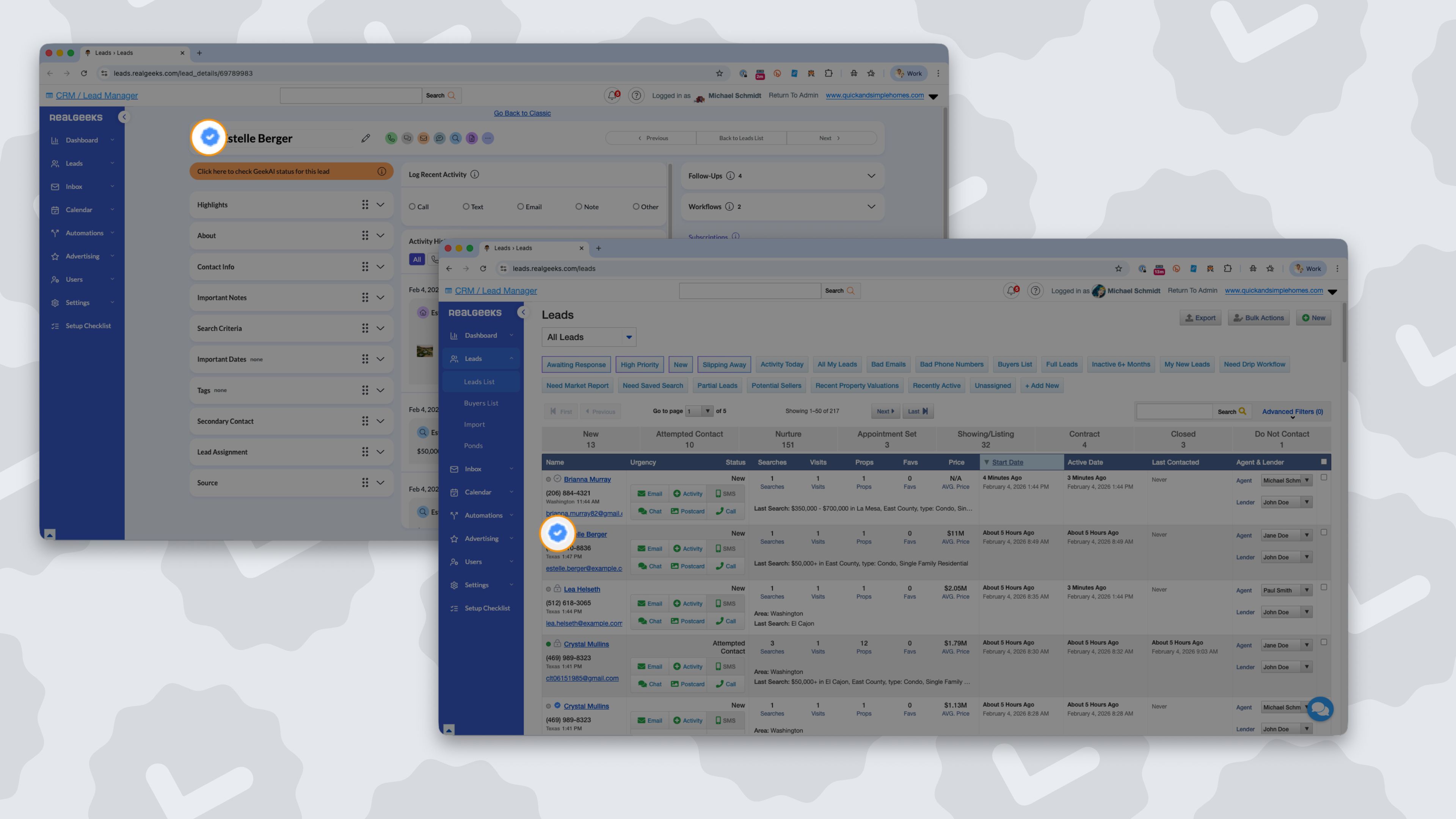Select the High Priority filter tab
Viewport: 1456px width, 819px height.
tap(639, 364)
